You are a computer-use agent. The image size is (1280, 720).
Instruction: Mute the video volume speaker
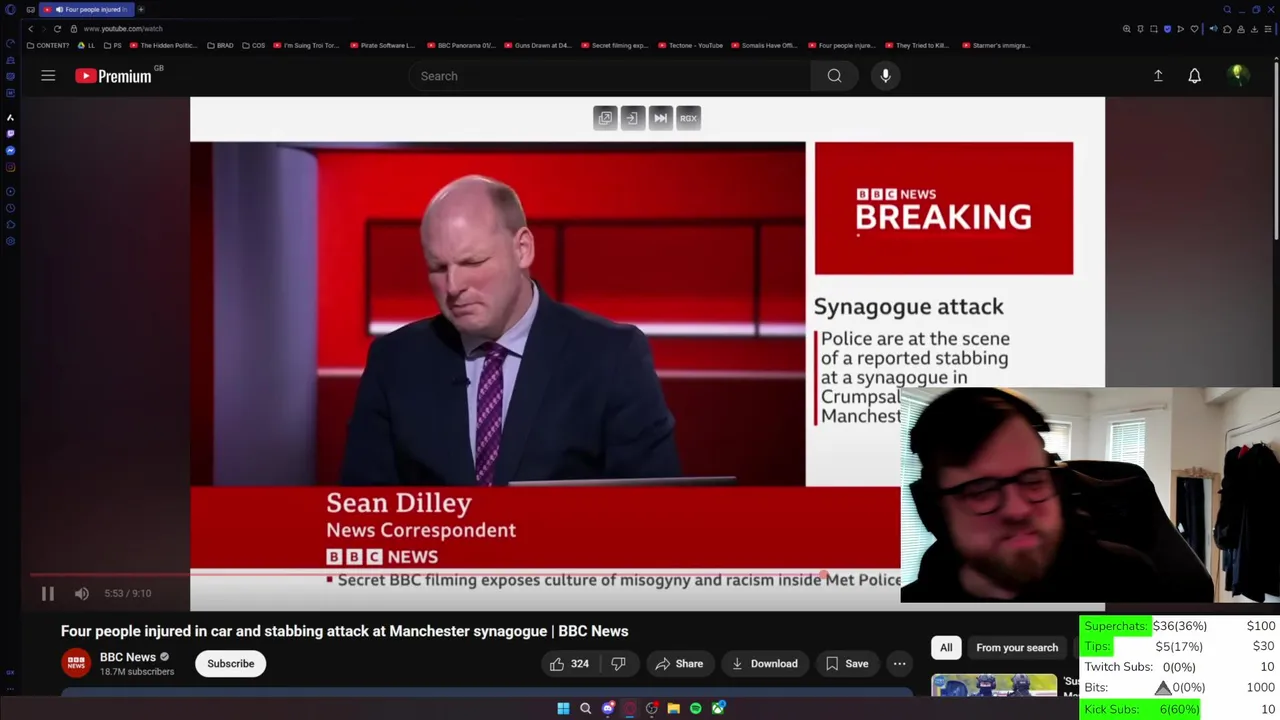click(x=82, y=594)
